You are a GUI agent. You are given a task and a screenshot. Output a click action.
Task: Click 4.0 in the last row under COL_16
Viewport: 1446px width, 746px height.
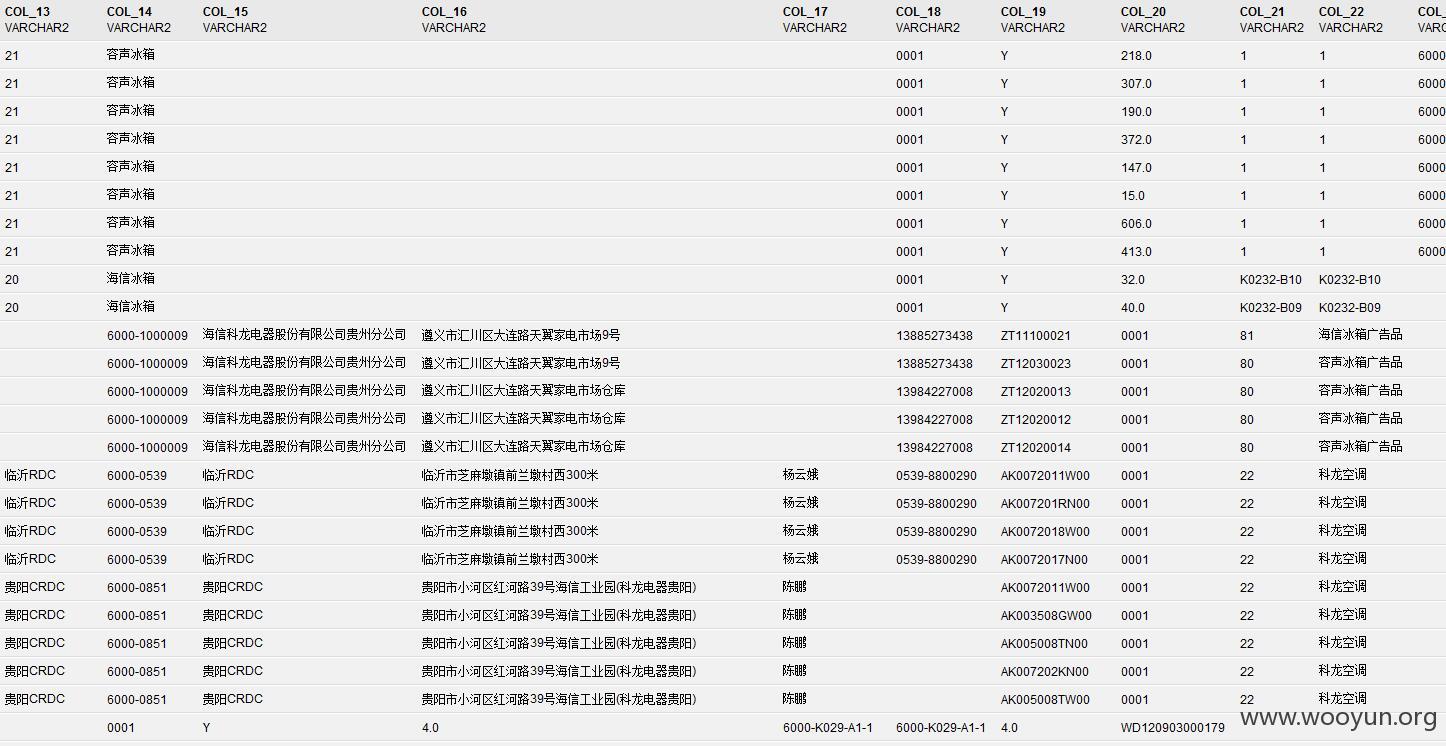(430, 728)
